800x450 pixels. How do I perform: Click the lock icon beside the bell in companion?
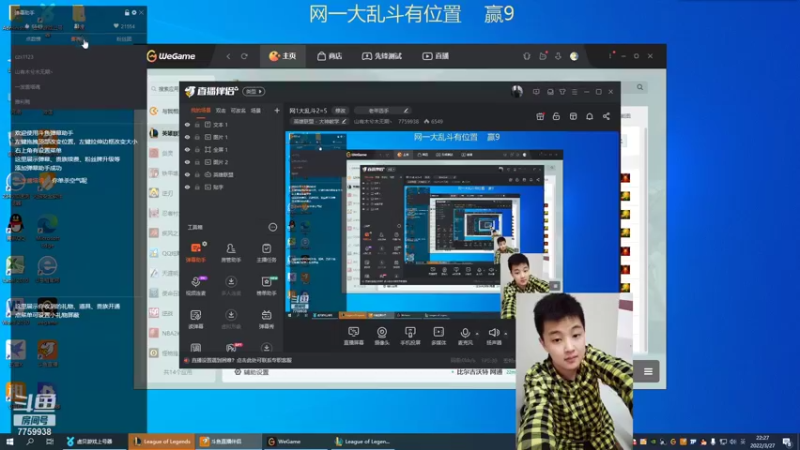556,116
